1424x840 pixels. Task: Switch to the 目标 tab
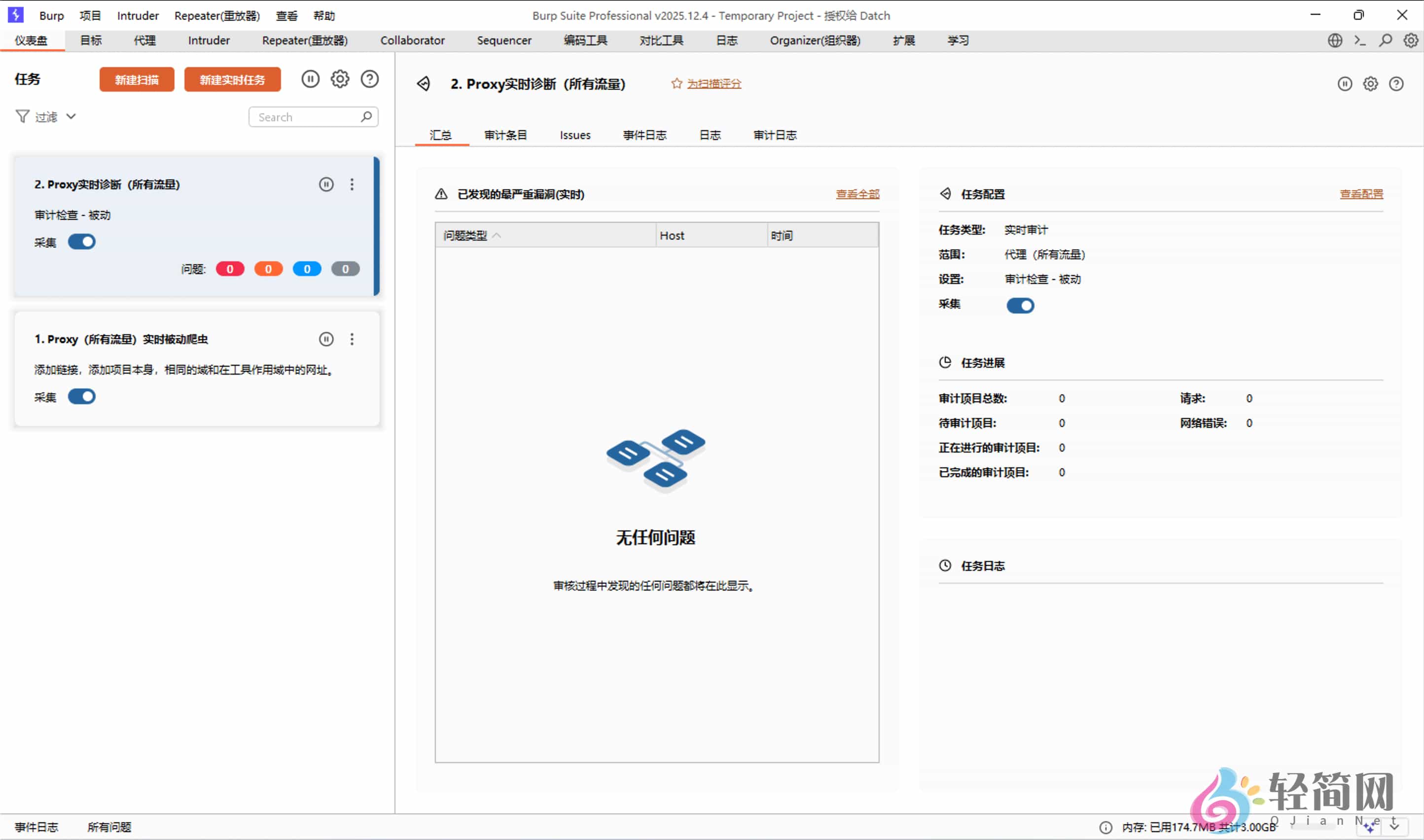click(x=90, y=40)
